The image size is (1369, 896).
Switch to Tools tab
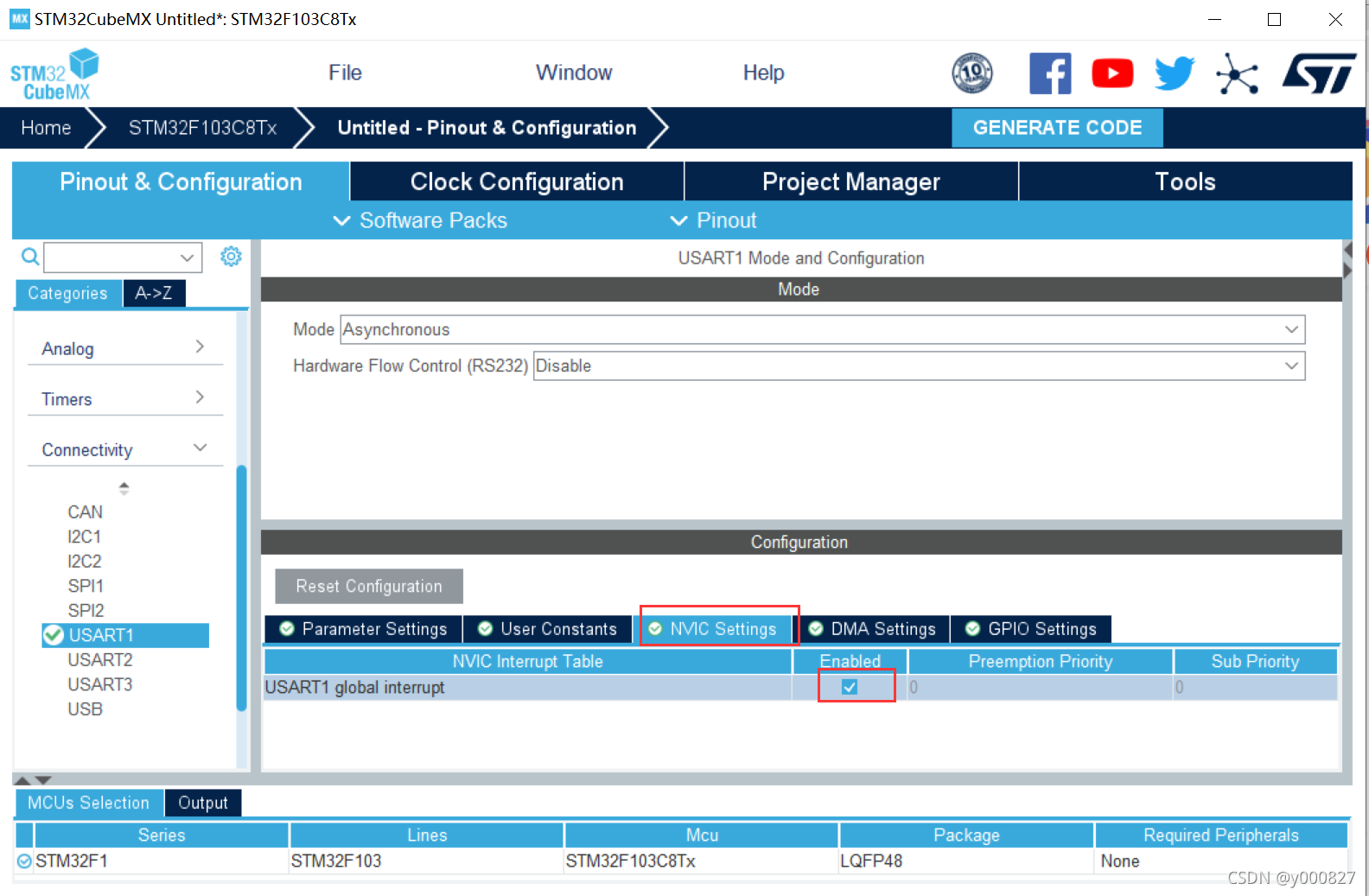click(x=1185, y=181)
